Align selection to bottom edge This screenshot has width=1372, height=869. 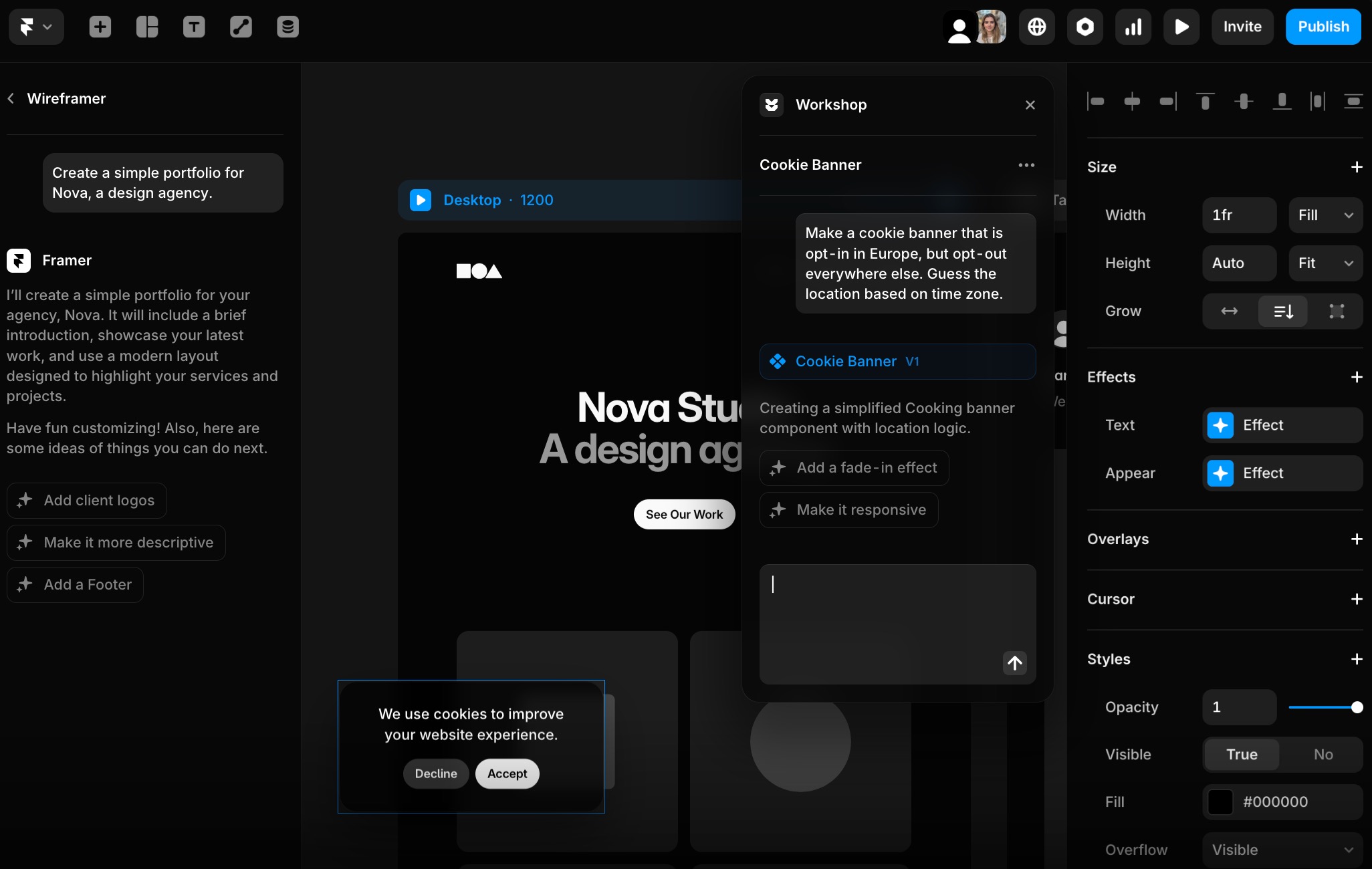pos(1282,102)
